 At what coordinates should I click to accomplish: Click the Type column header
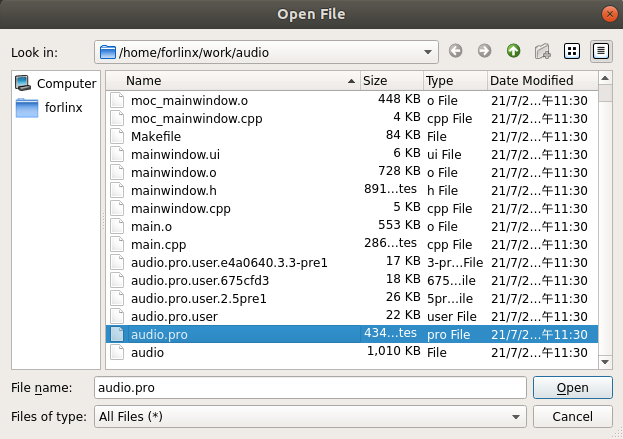tap(454, 81)
